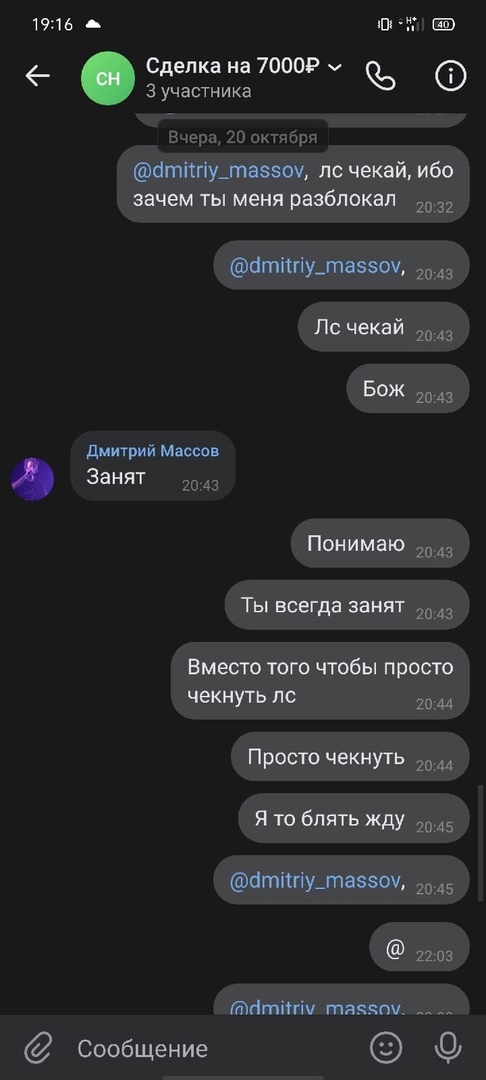Screen dimensions: 486x1080
Task: Select the Ты всегда занят message
Action: (347, 605)
